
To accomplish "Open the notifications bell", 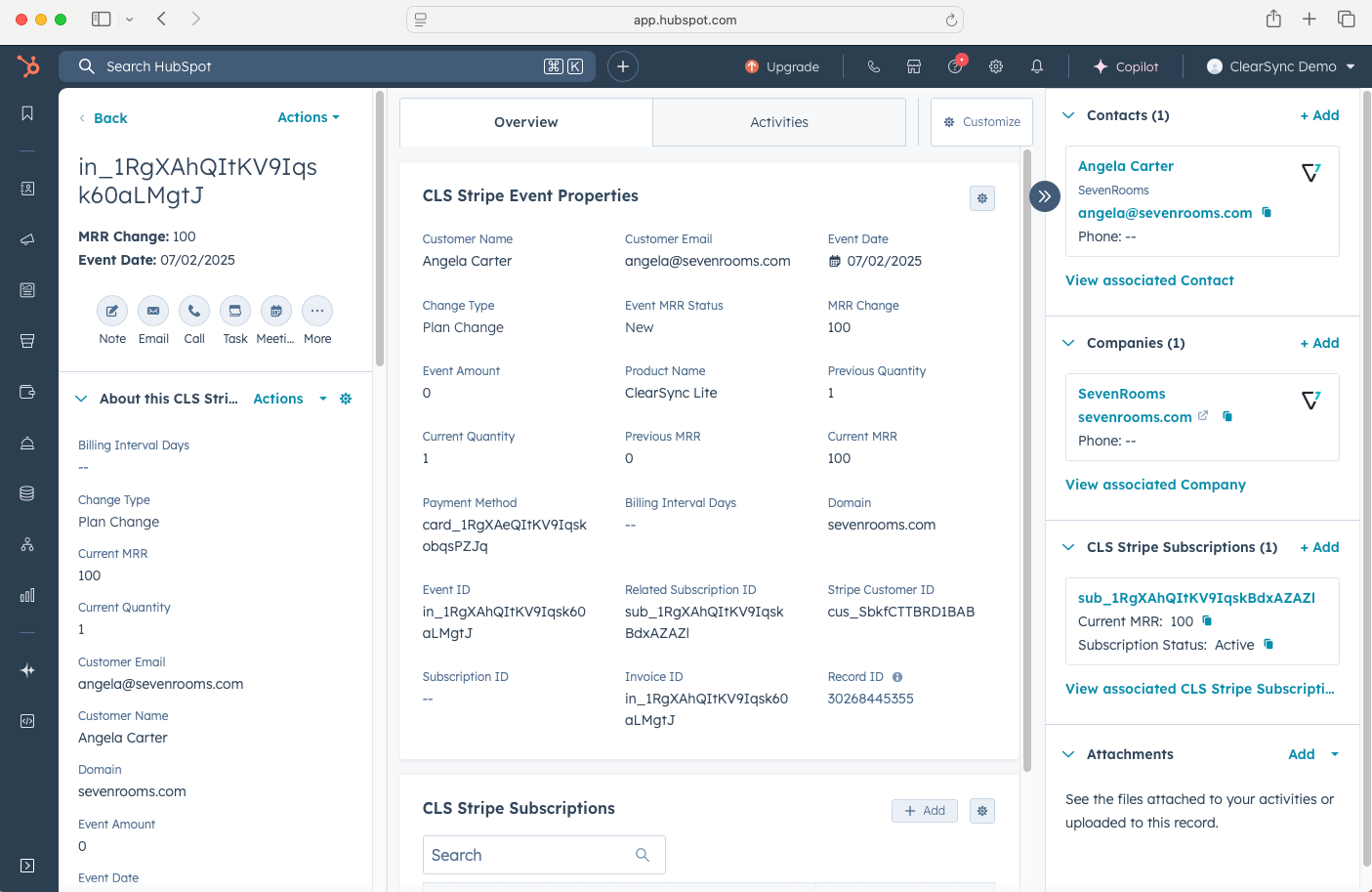I will tap(1037, 66).
